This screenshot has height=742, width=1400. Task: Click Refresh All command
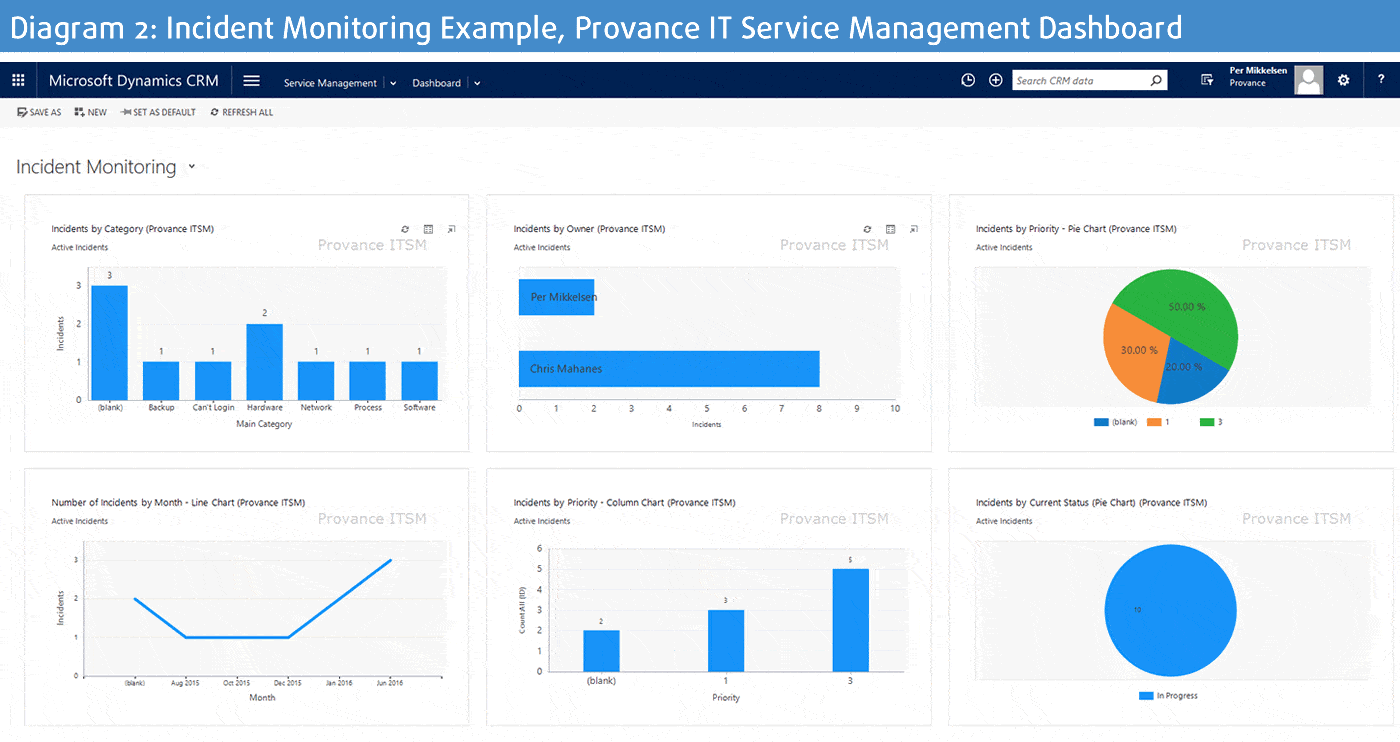coord(242,113)
